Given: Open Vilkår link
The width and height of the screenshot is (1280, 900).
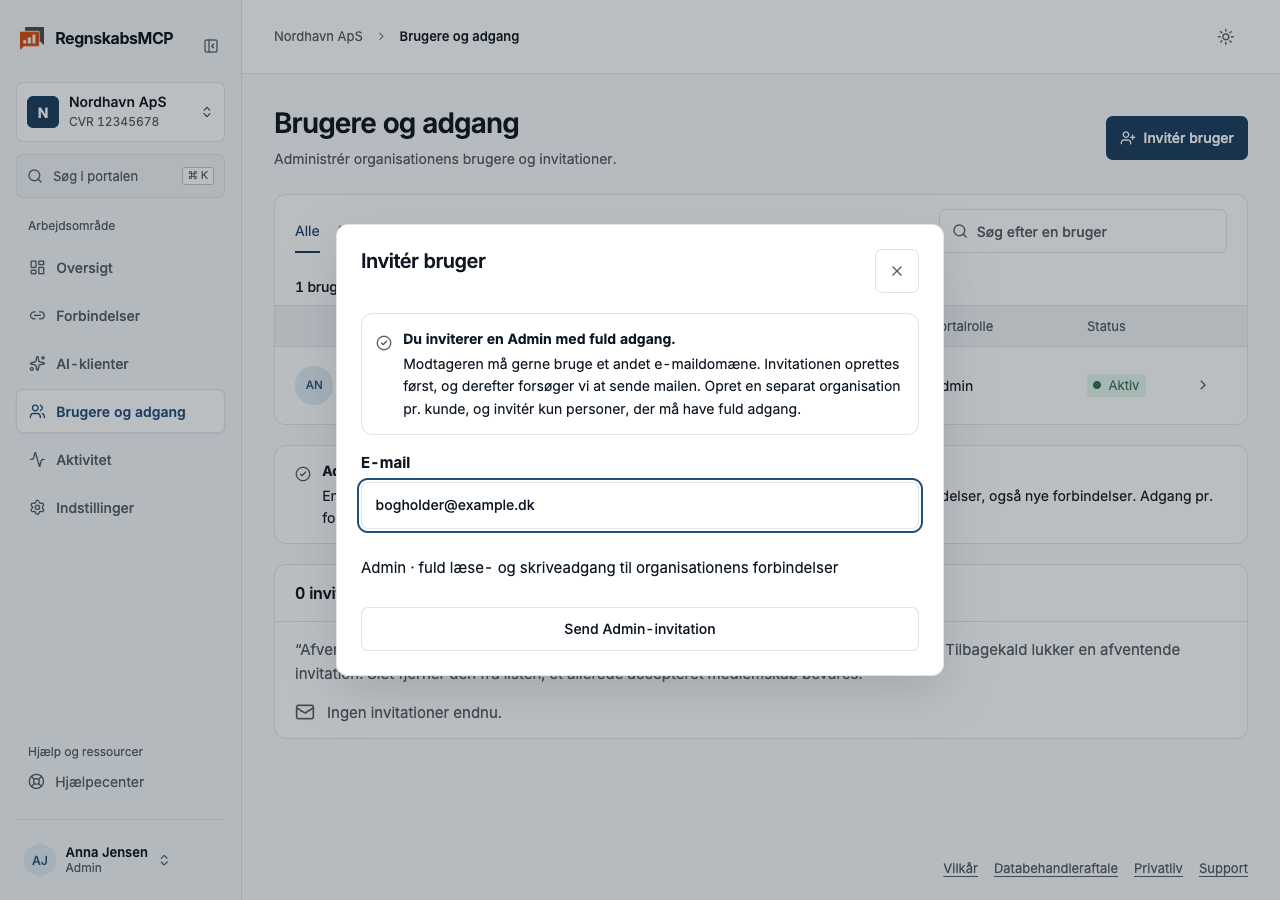Looking at the screenshot, I should tap(960, 868).
